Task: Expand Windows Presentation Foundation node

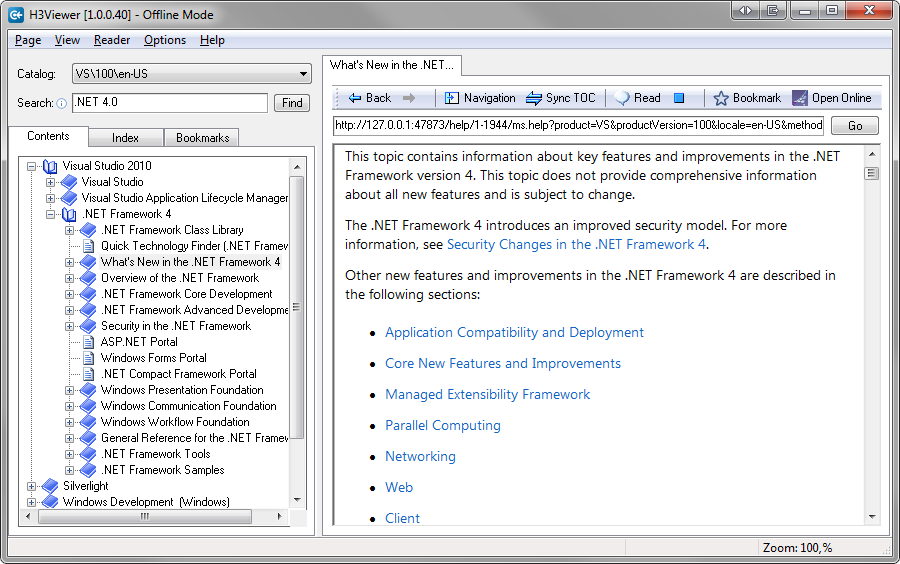Action: 69,391
